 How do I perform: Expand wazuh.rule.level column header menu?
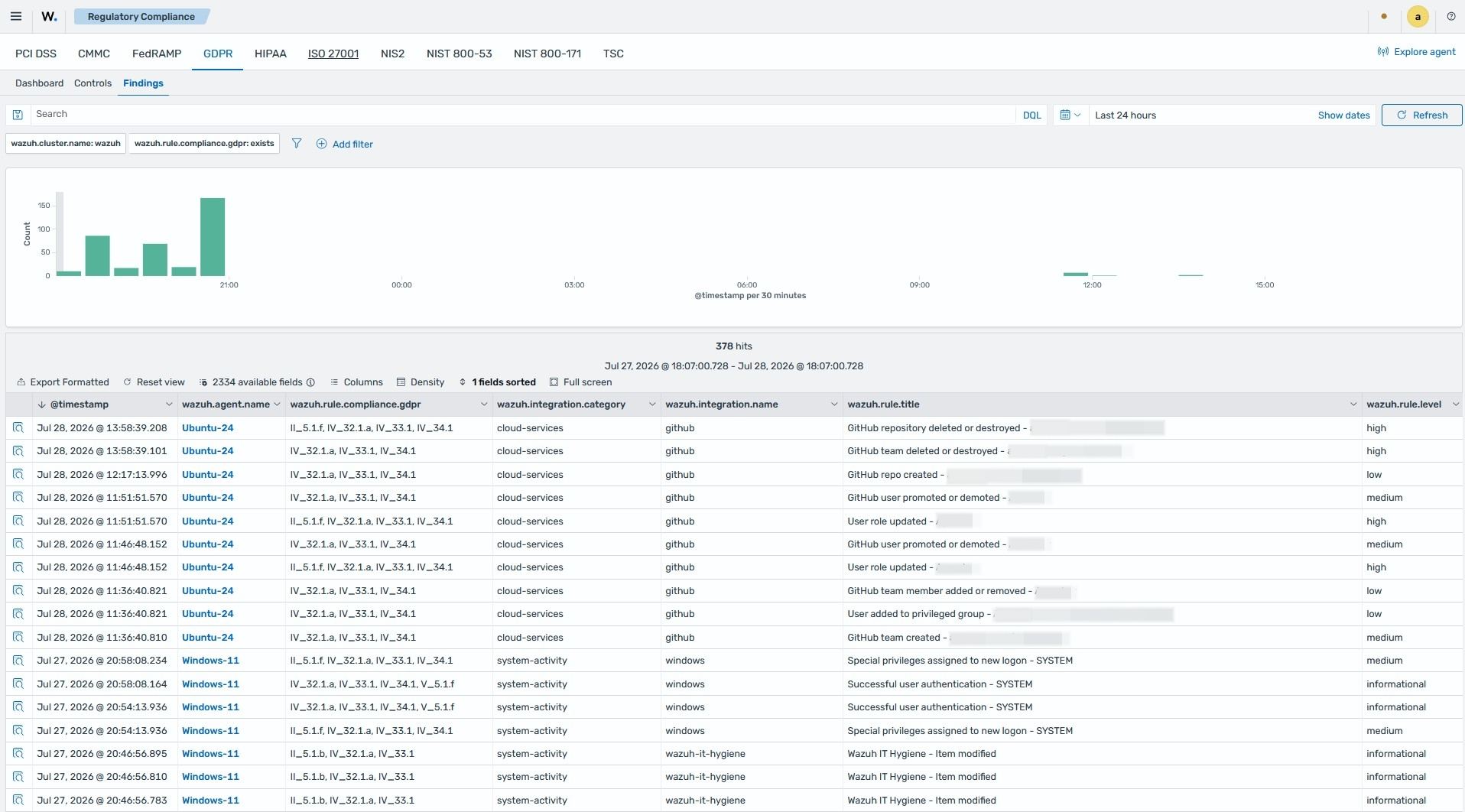click(x=1455, y=404)
